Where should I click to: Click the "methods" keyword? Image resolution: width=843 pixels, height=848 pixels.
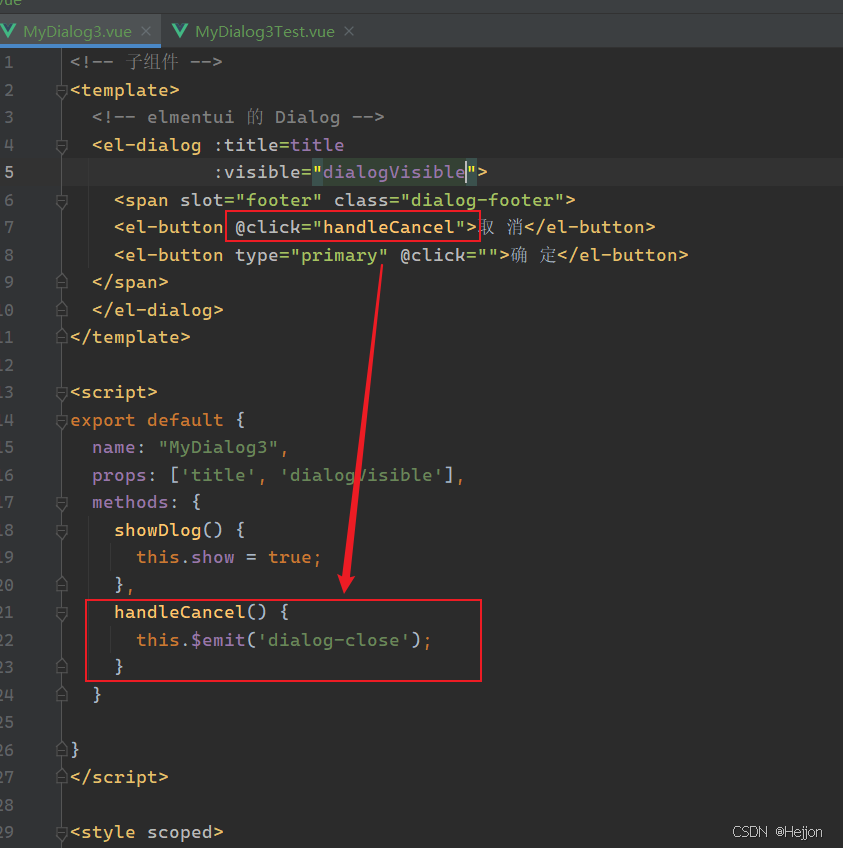130,503
